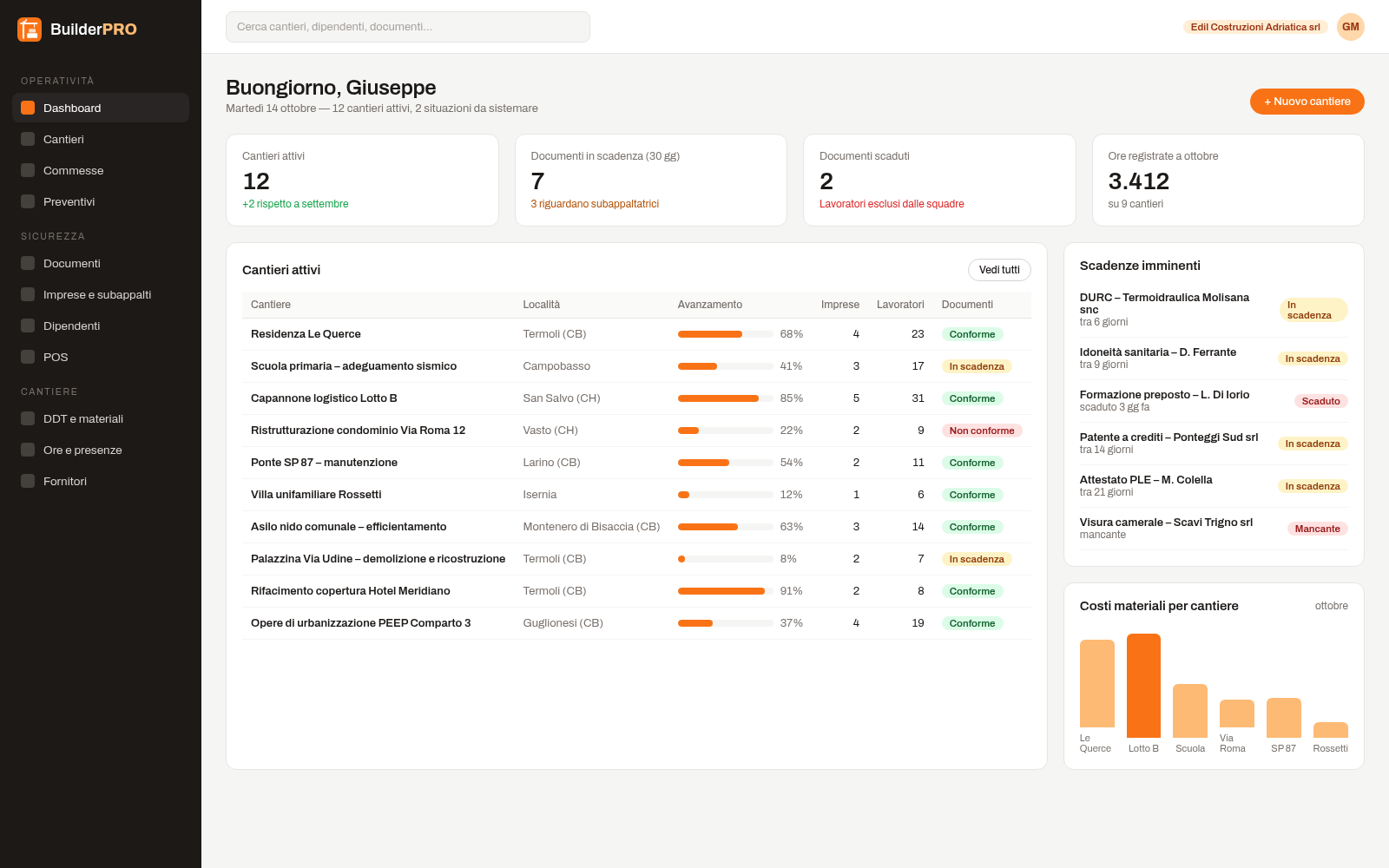Image resolution: width=1389 pixels, height=868 pixels.
Task: Click Conforme badge for Asilo nido comunale
Action: pos(972,527)
